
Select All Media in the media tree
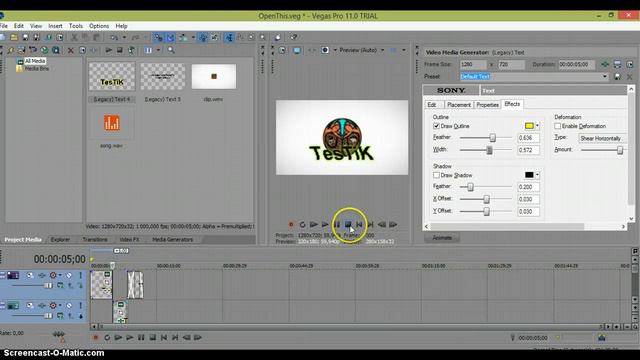(35, 61)
